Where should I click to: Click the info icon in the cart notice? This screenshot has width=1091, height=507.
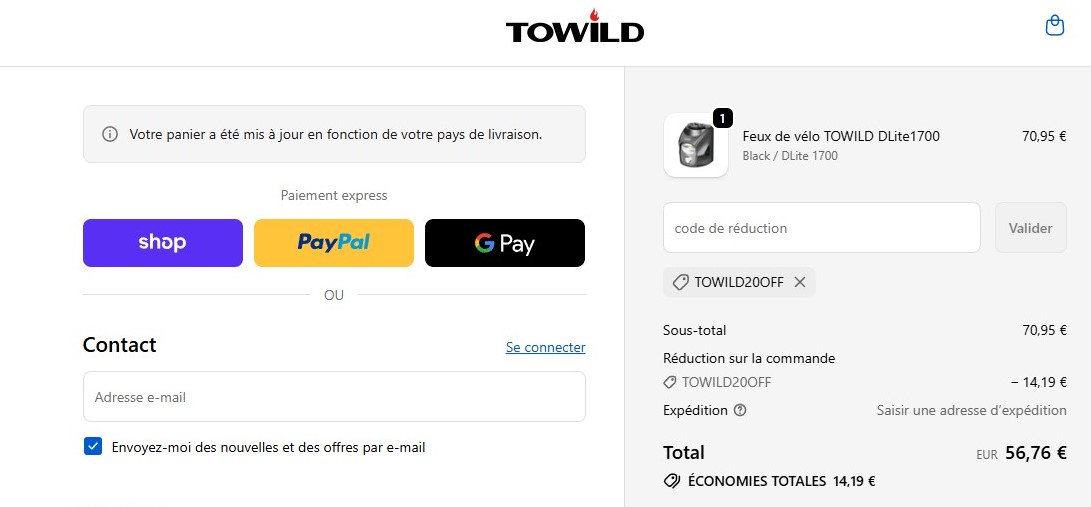click(x=110, y=134)
